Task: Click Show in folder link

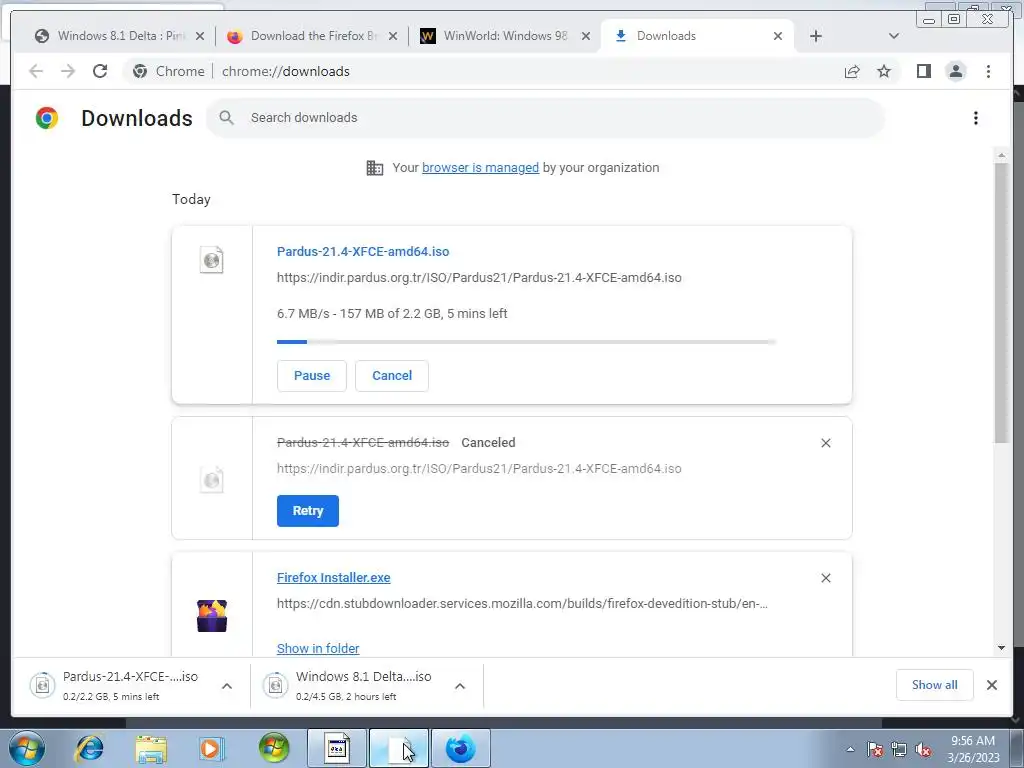Action: tap(318, 648)
